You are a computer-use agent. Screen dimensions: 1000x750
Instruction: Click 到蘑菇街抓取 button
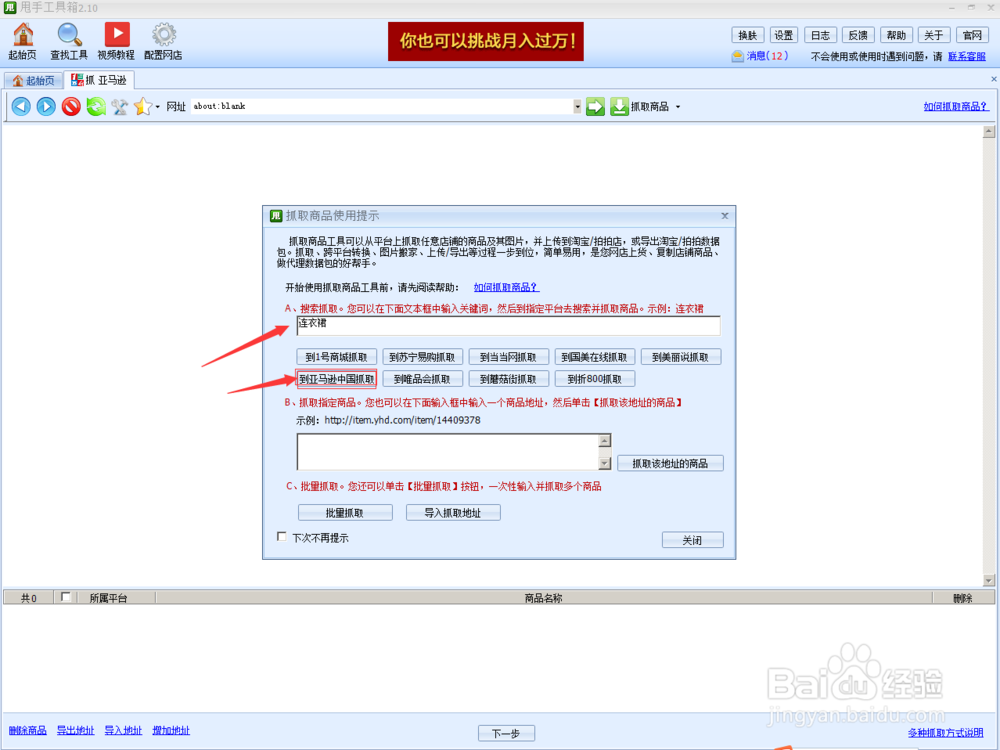point(508,379)
